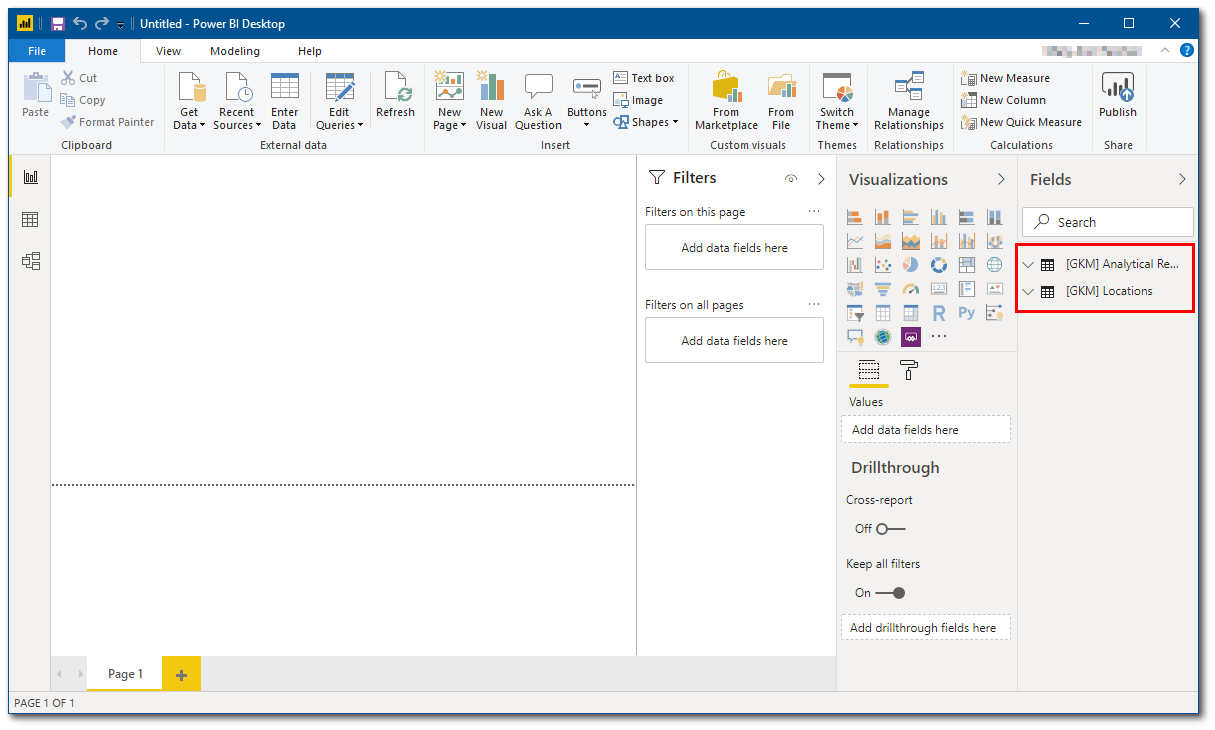This screenshot has width=1215, height=730.
Task: Expand the [GKM] Locations table
Action: coord(1028,292)
